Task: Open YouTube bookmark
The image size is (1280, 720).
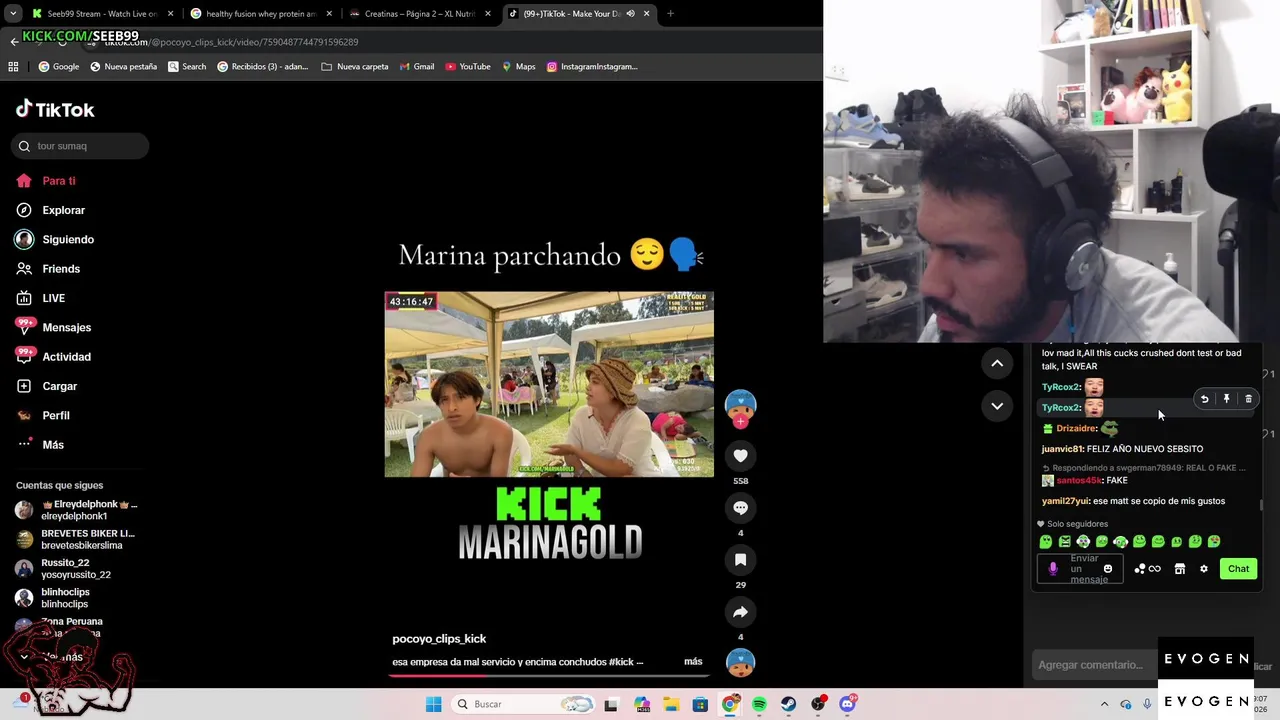Action: 468,67
